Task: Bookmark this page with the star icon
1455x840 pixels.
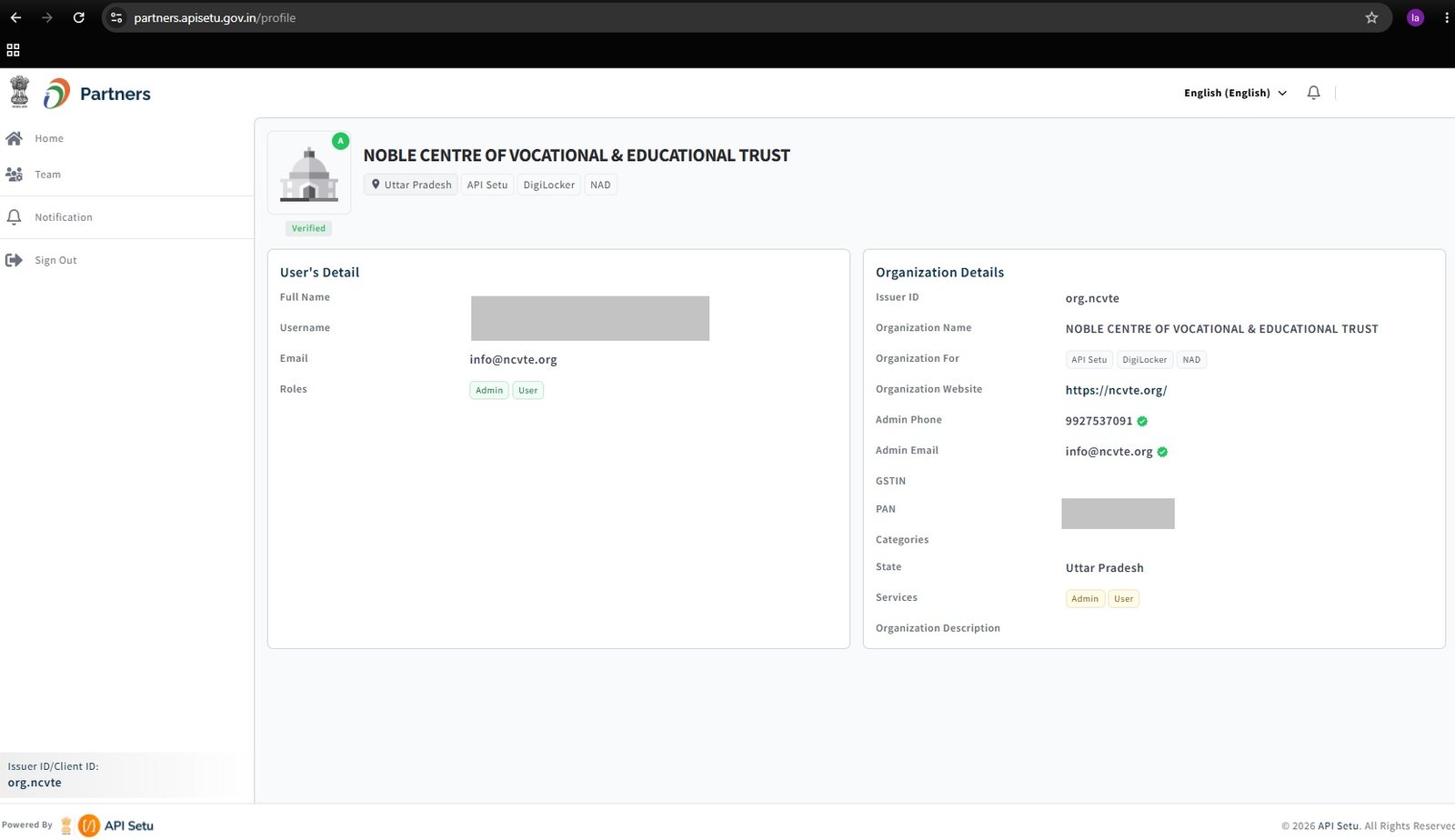Action: point(1371,17)
